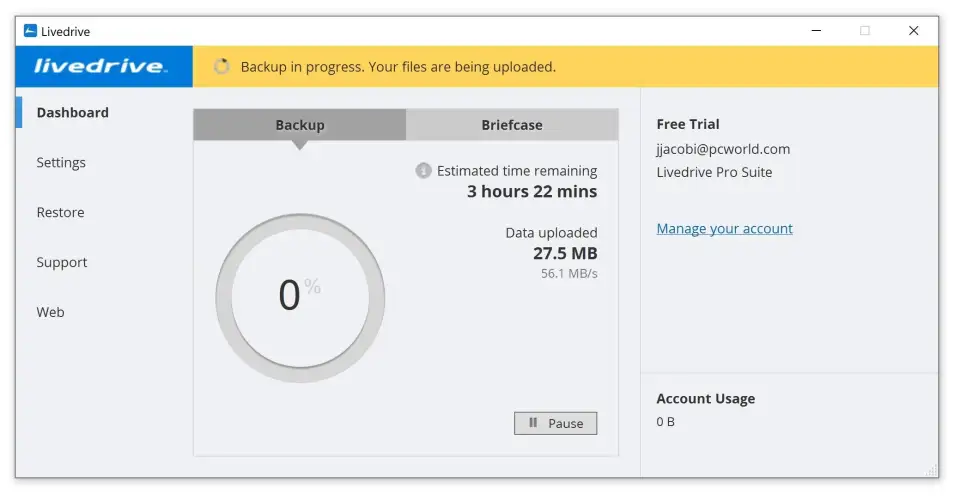The height and width of the screenshot is (500, 960).
Task: Click the 3 hours 22 mins estimate
Action: [531, 192]
